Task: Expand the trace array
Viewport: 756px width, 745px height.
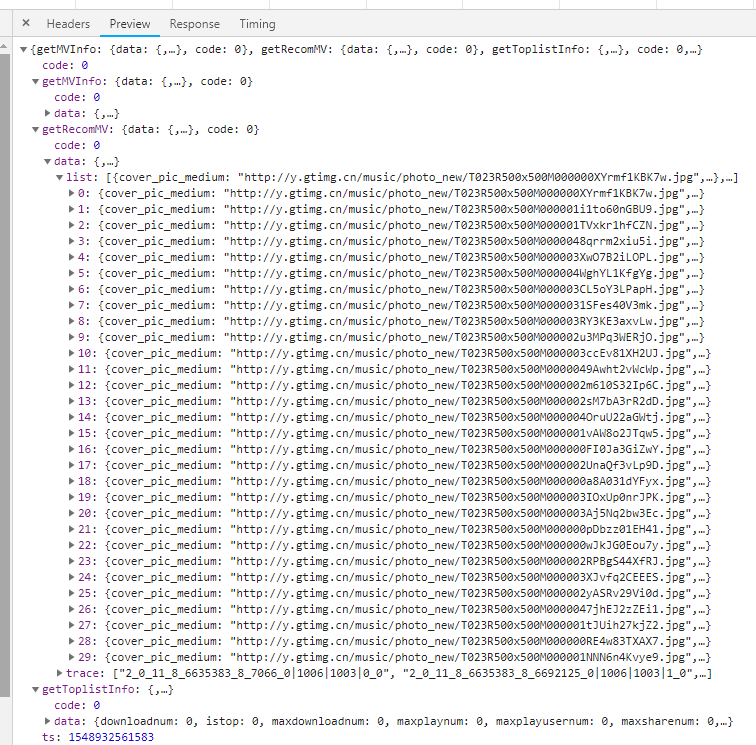Action: tap(59, 673)
